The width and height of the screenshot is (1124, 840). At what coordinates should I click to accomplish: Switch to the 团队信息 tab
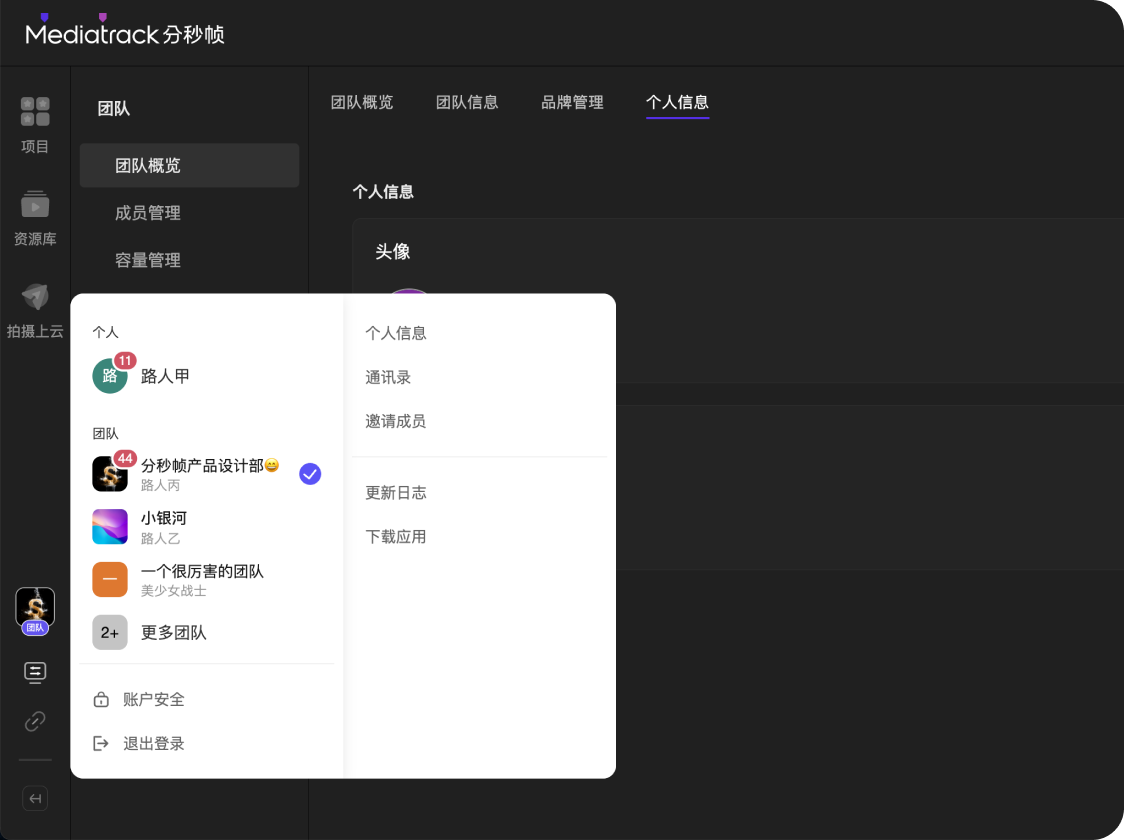[467, 102]
